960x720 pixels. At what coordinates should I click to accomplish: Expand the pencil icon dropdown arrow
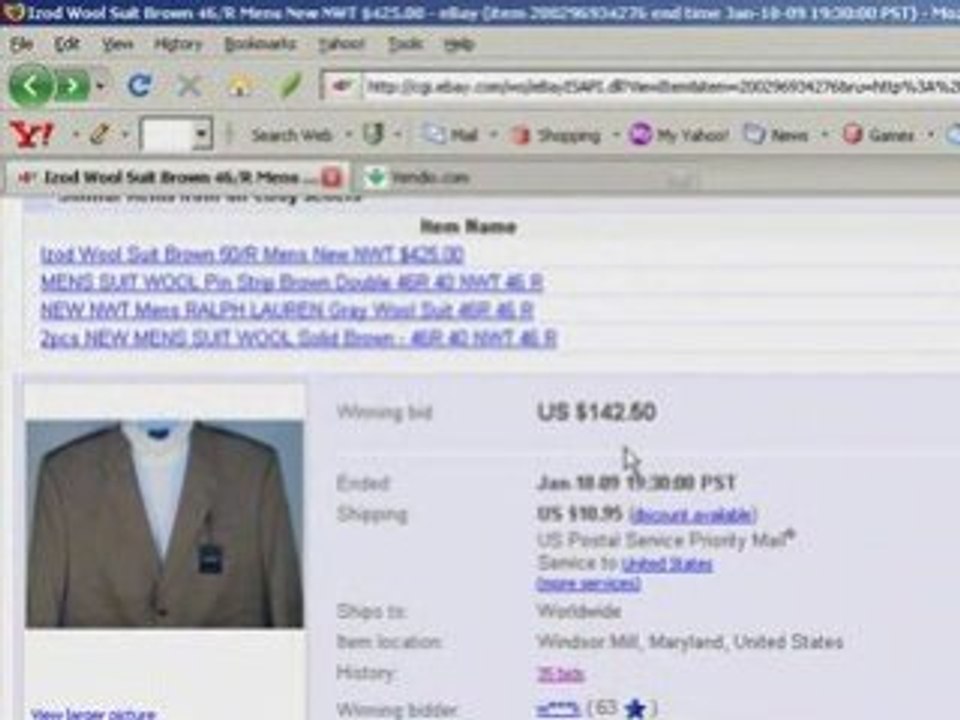pos(125,134)
